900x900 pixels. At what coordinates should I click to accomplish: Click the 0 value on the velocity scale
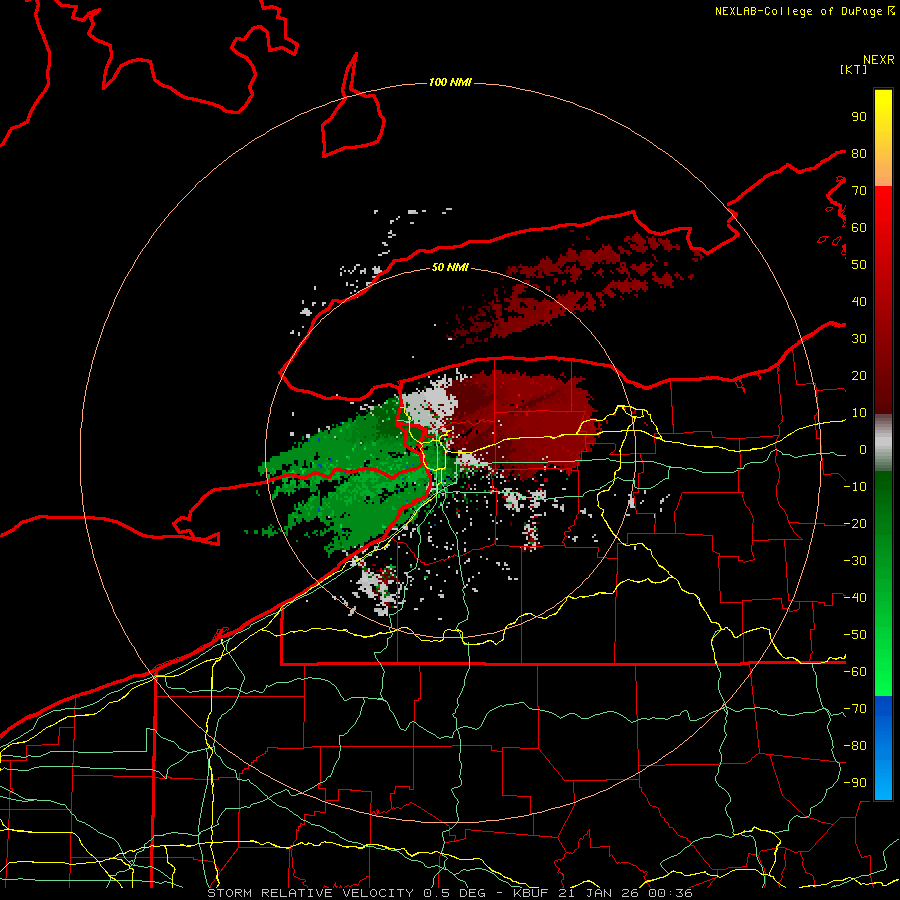[863, 450]
